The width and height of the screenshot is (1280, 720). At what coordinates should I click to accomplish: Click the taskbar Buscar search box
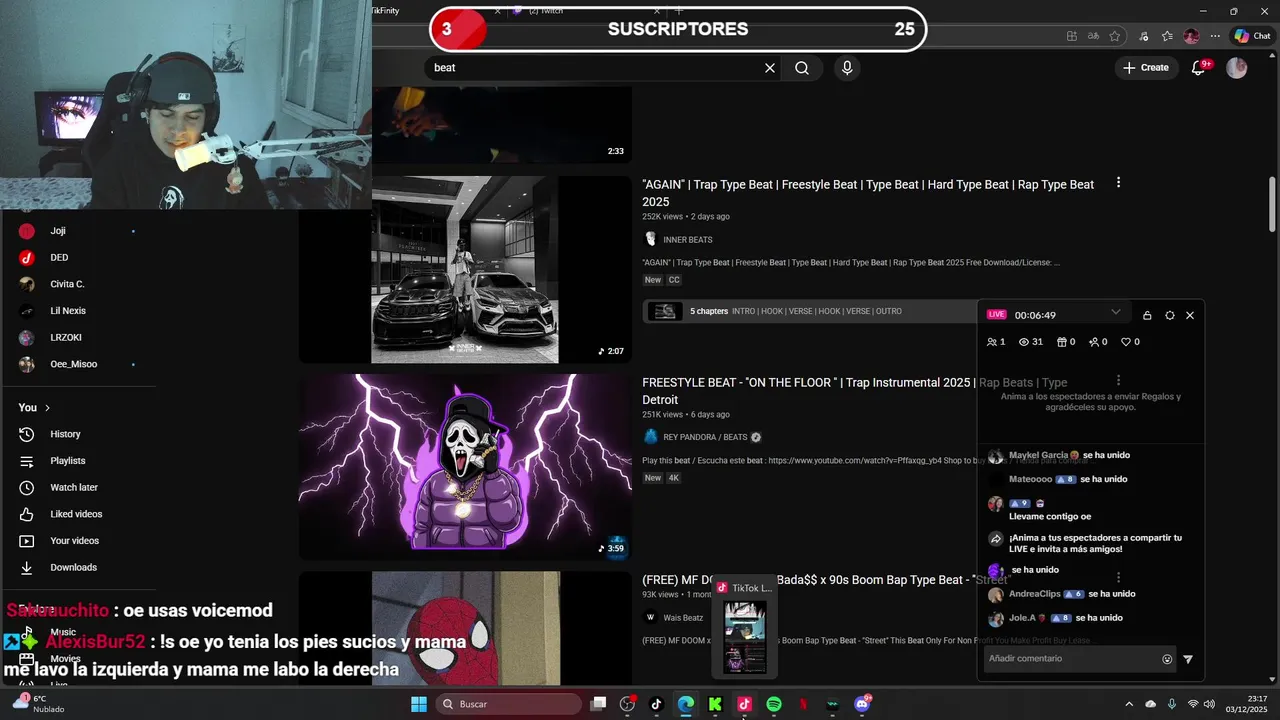[507, 704]
